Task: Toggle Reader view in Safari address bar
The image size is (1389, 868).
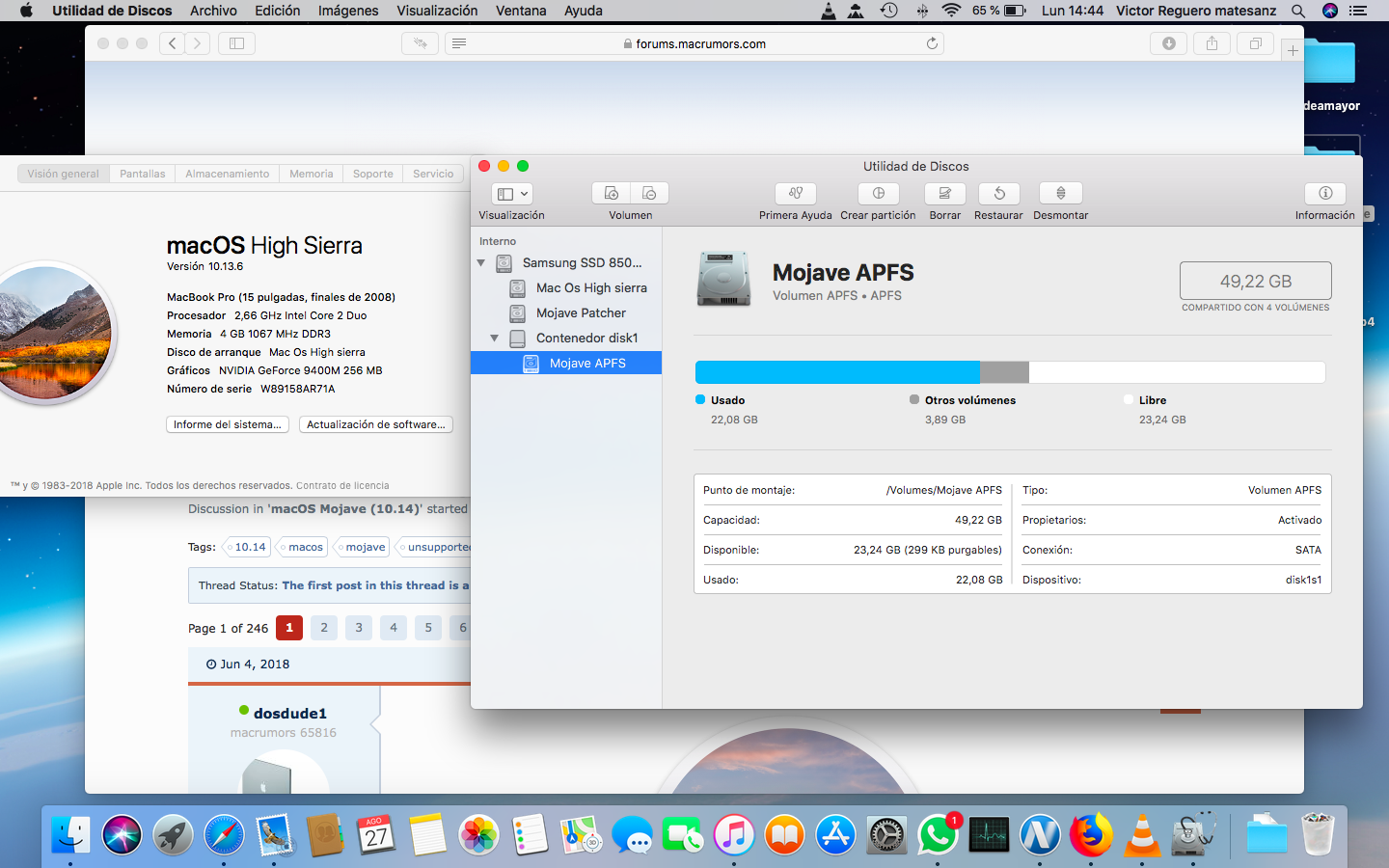Action: (x=459, y=43)
